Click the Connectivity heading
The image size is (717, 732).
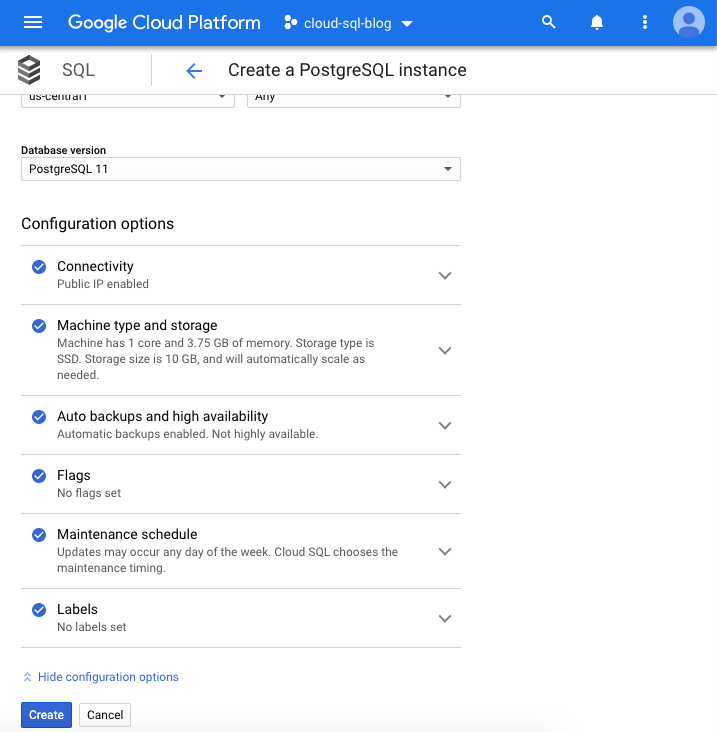95,266
